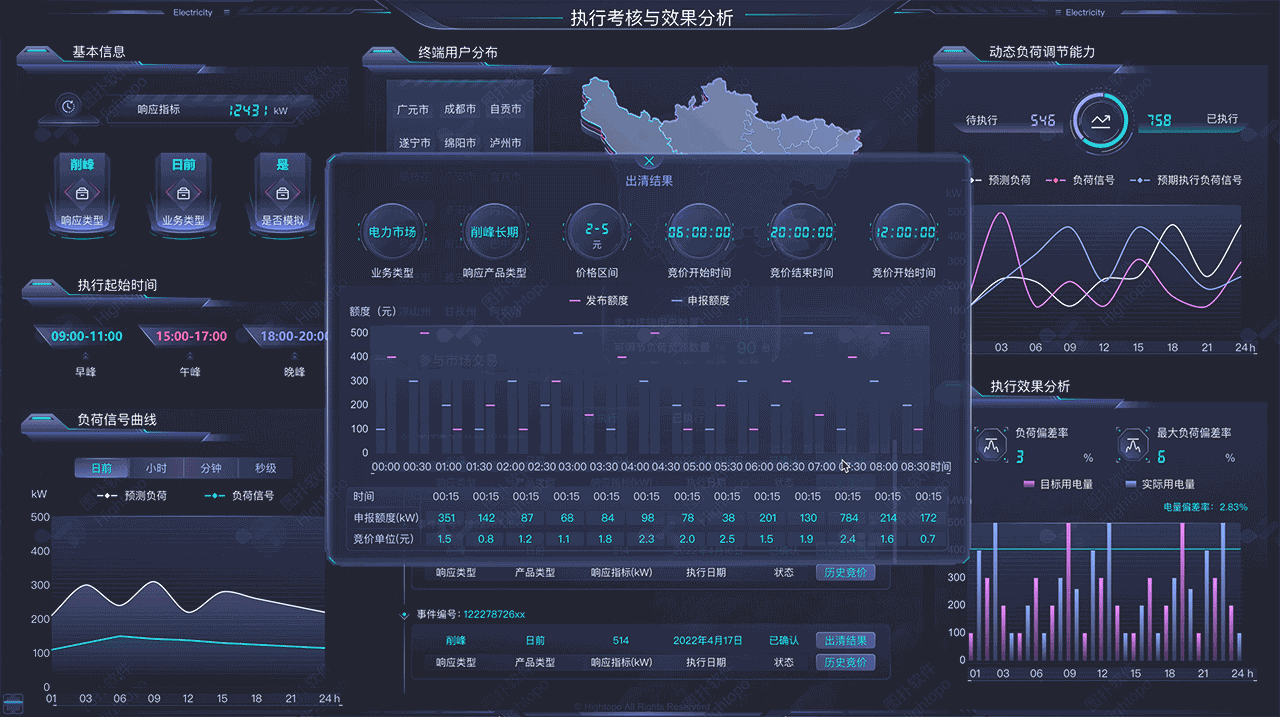Image resolution: width=1280 pixels, height=717 pixels.
Task: Click the 12431 kW response indicator value
Action: pos(247,110)
